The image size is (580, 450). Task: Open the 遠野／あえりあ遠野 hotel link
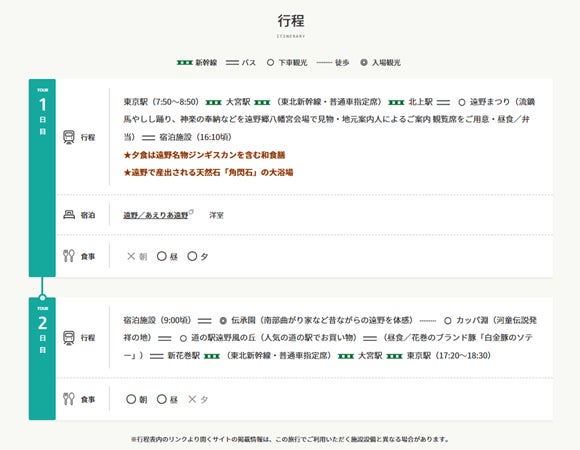[156, 215]
